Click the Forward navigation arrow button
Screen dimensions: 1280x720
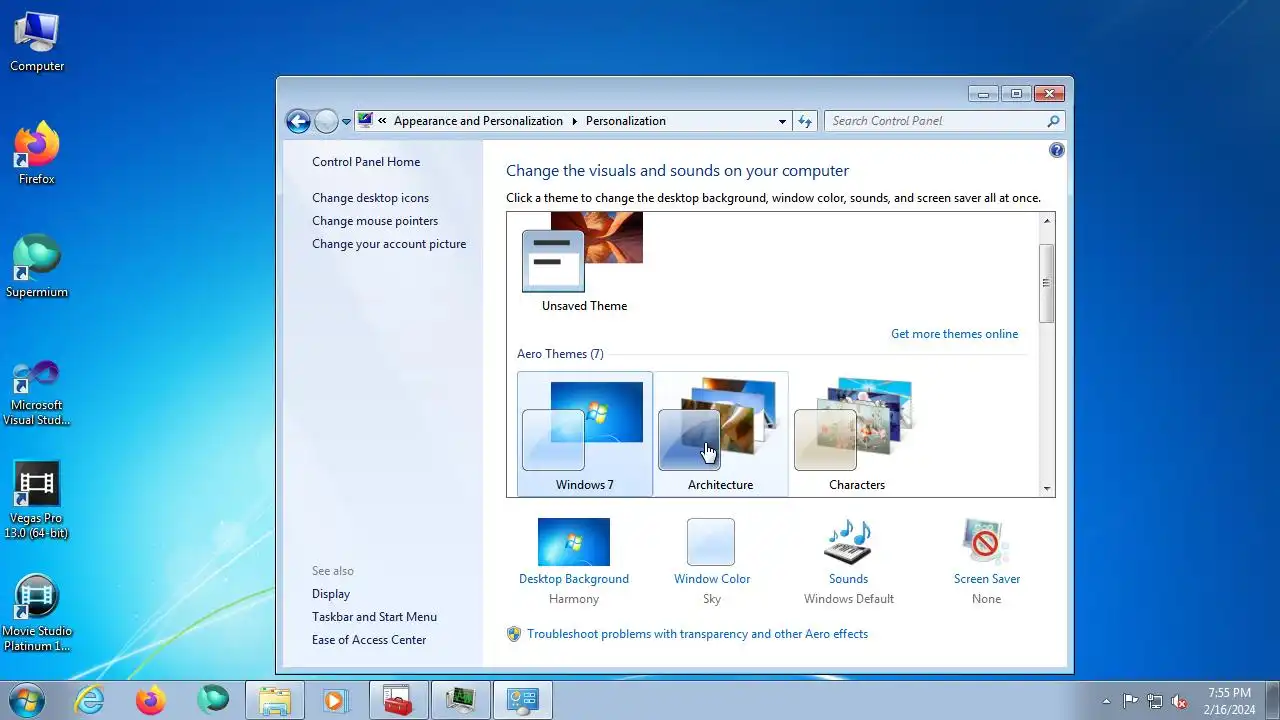click(x=326, y=121)
